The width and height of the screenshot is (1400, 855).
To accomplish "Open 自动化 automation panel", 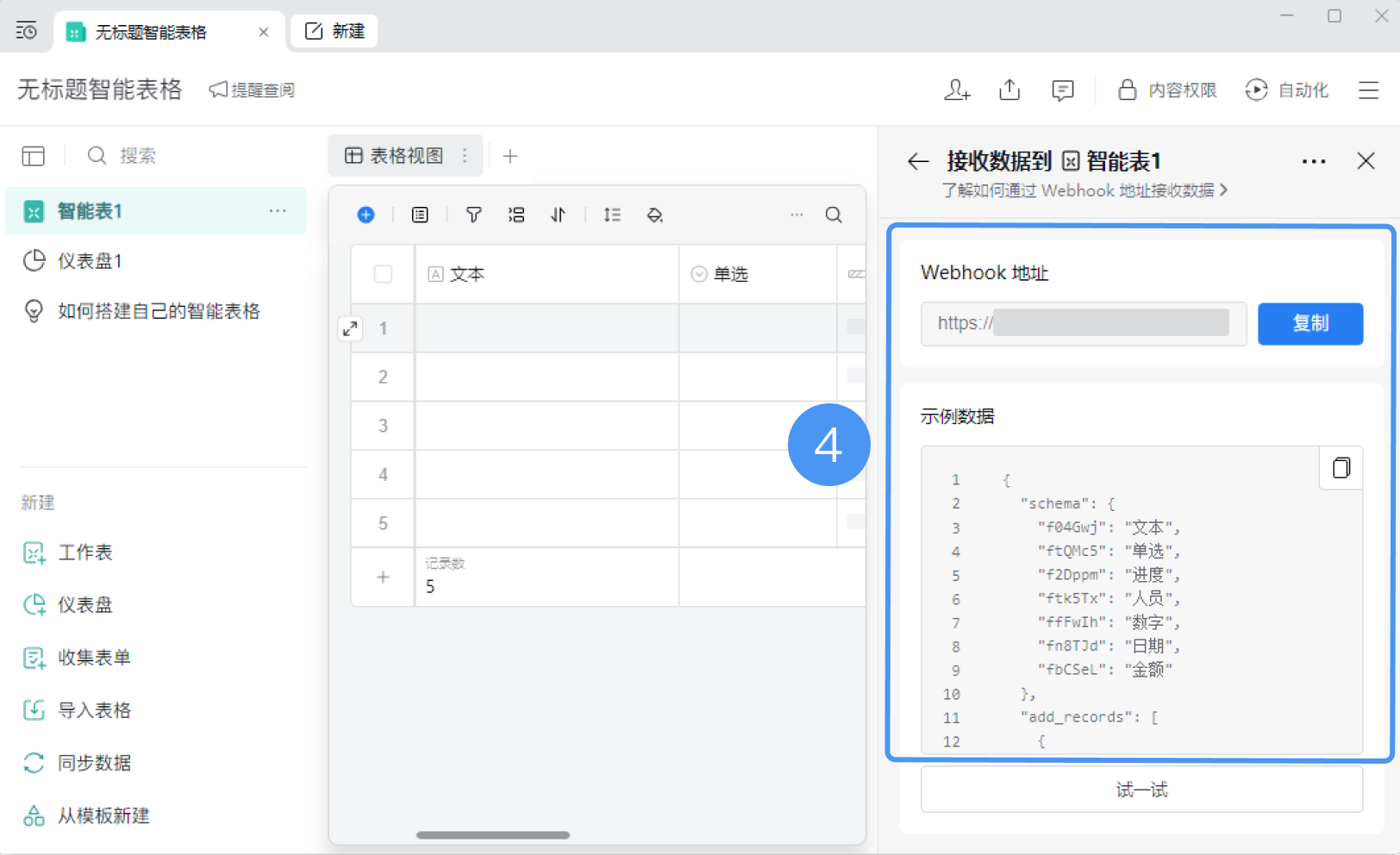I will coord(1287,90).
